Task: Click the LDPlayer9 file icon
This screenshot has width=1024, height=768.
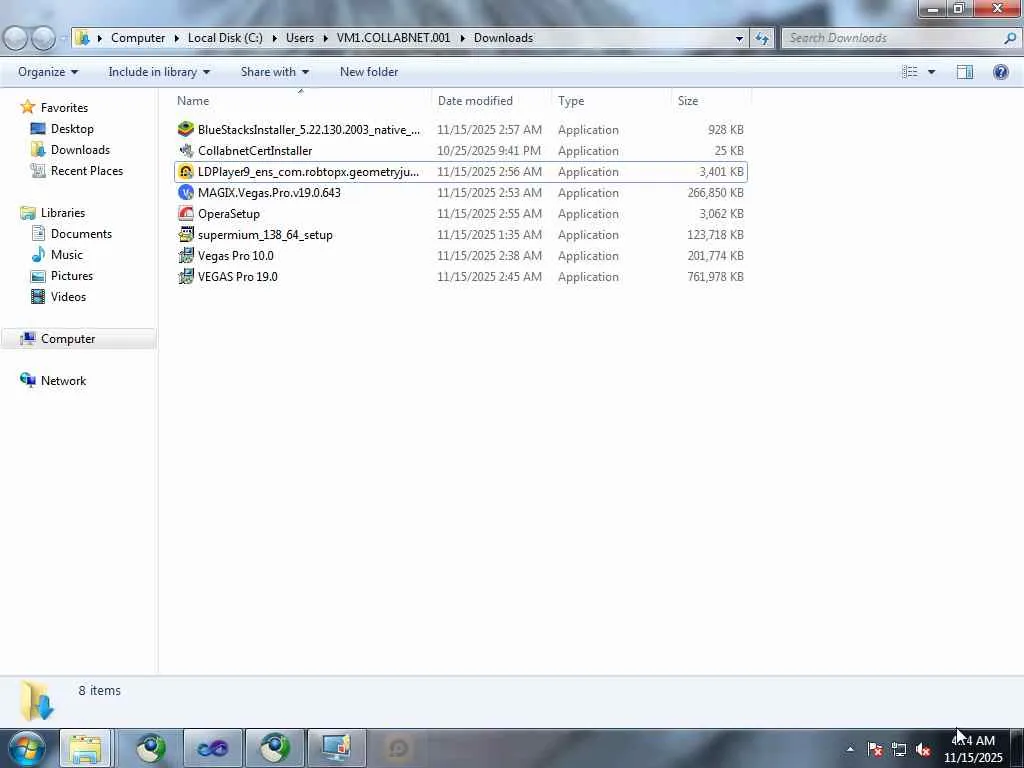Action: (186, 172)
